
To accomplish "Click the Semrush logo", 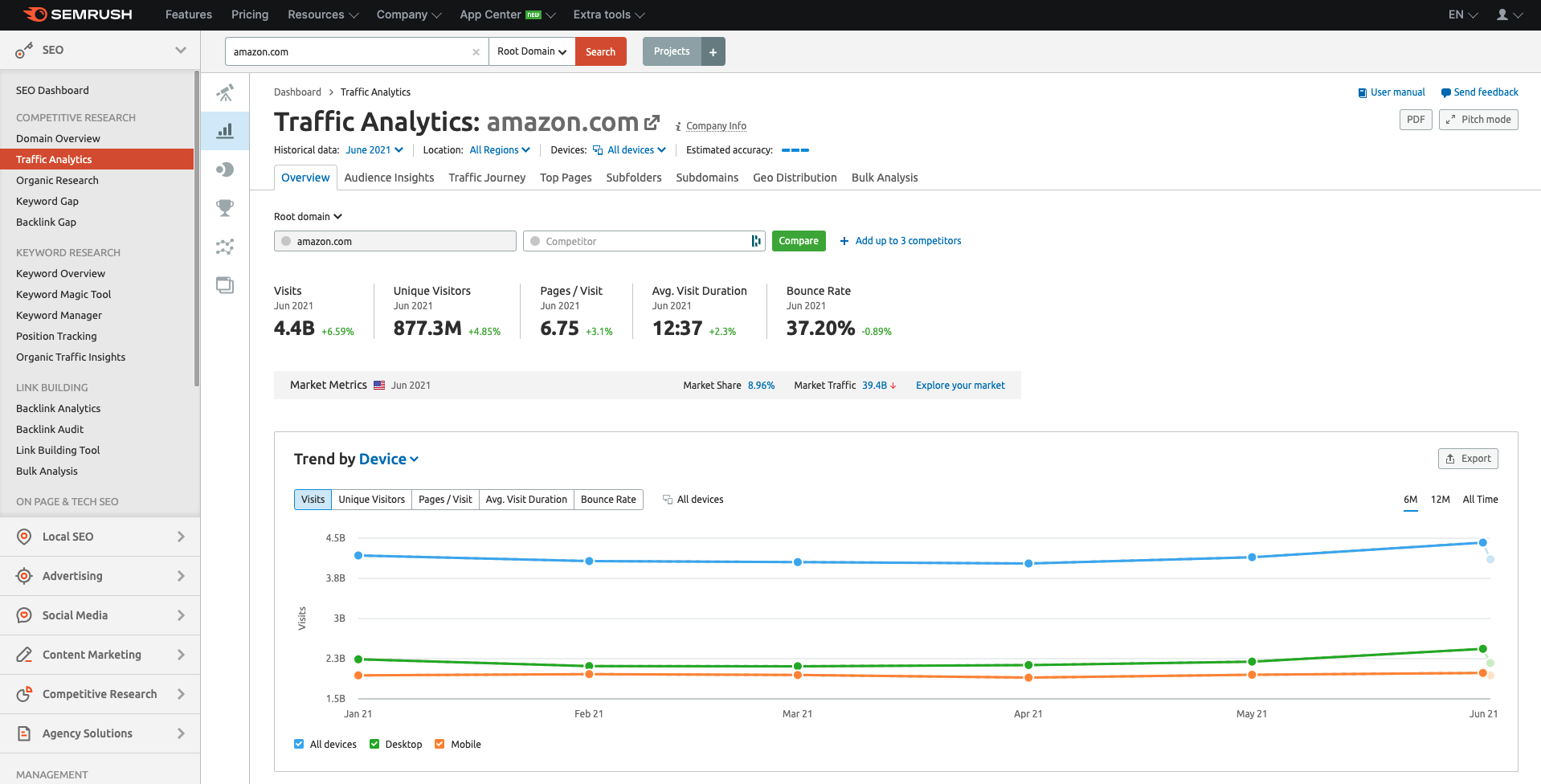I will pyautogui.click(x=77, y=14).
